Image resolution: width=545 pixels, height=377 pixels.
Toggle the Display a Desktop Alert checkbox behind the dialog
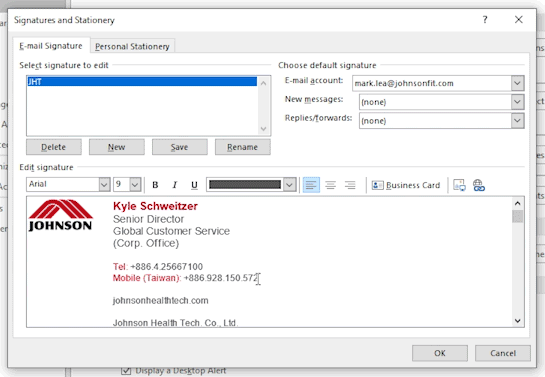[126, 371]
